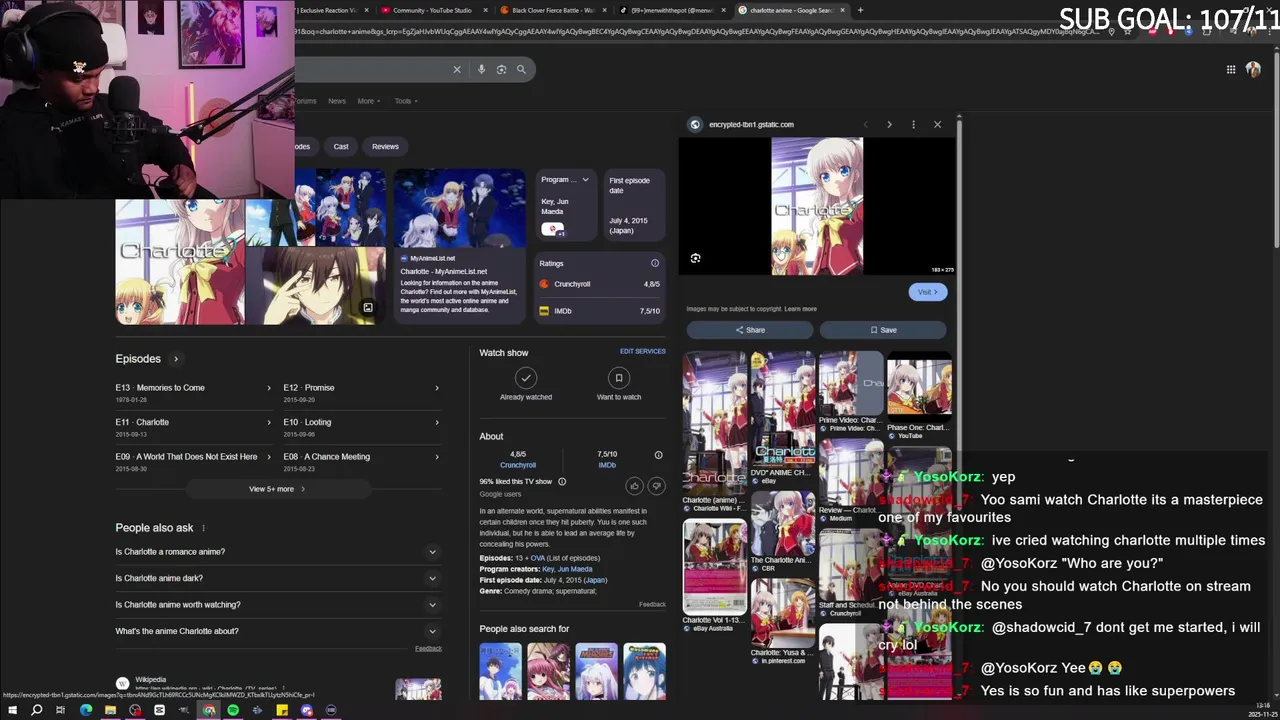
Task: Switch to Black Clover Fierce Battle tab
Action: (x=553, y=10)
